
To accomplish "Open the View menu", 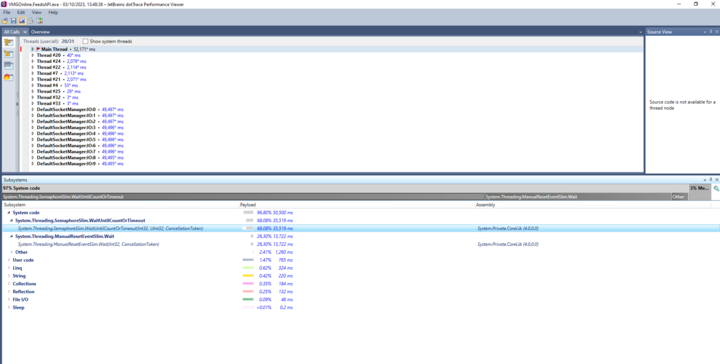I will coord(36,12).
